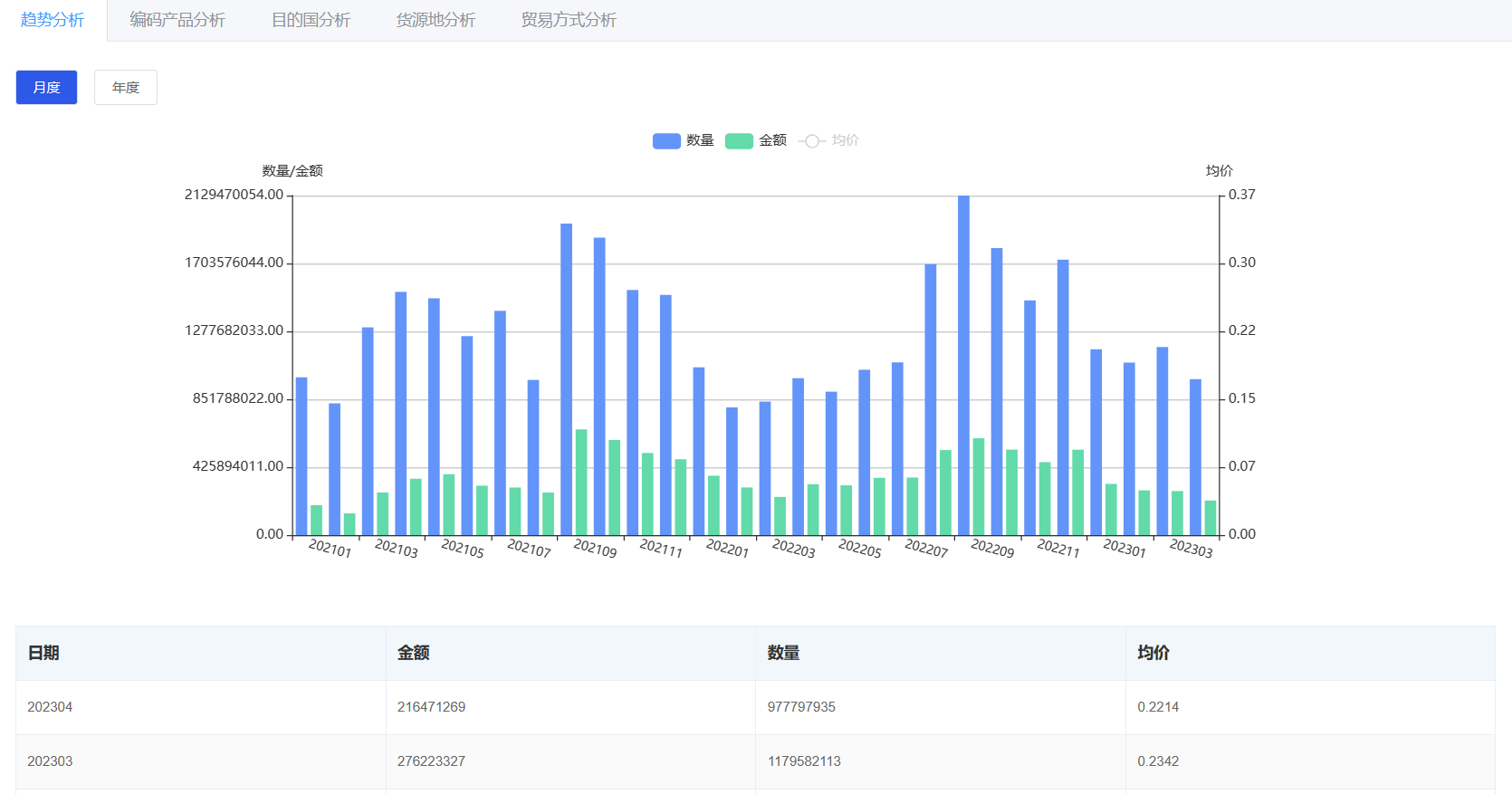The image size is (1512, 794).
Task: Click the 202107 x-axis label
Action: point(529,549)
